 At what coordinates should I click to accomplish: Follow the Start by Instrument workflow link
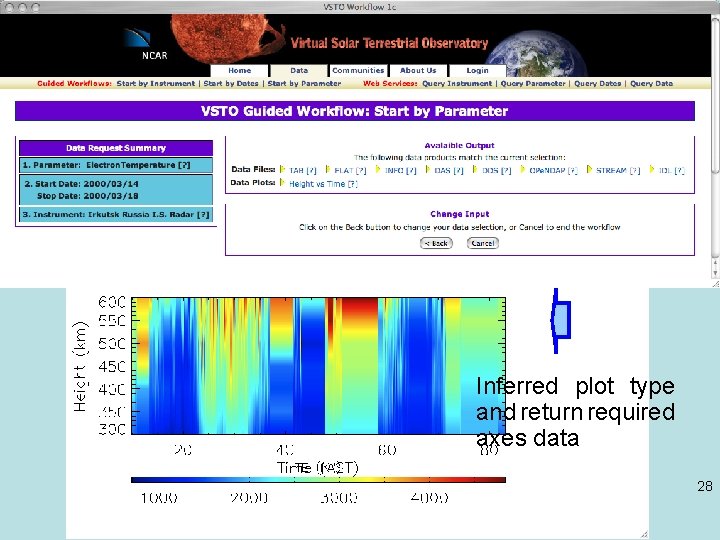[x=156, y=84]
